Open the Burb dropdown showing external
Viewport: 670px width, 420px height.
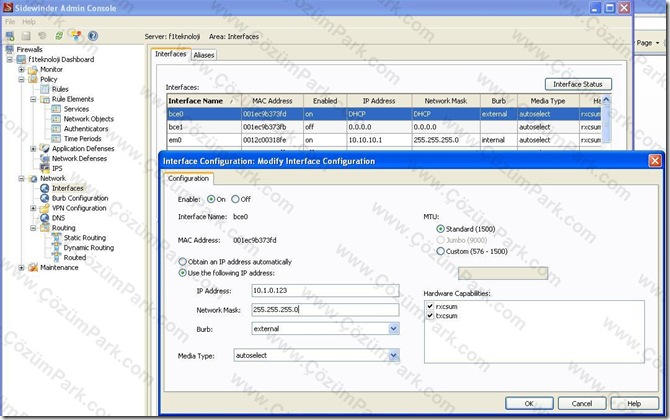[394, 329]
